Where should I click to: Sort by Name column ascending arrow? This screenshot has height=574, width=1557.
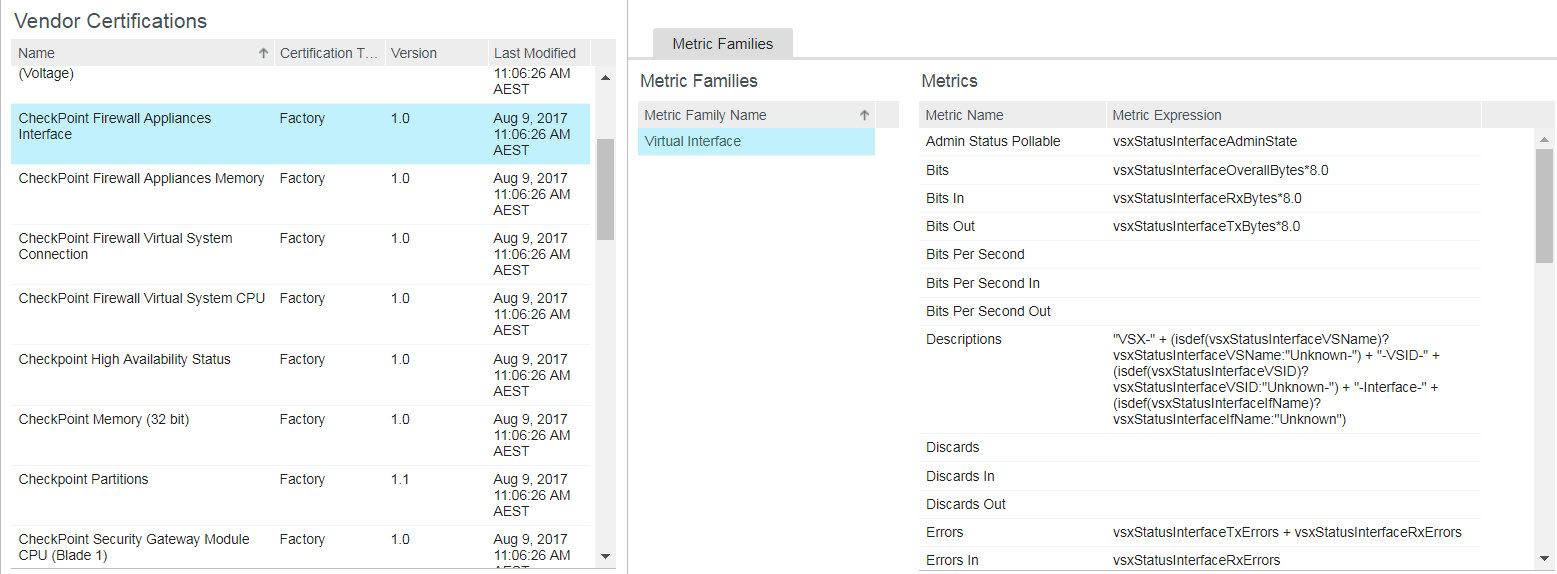[264, 53]
